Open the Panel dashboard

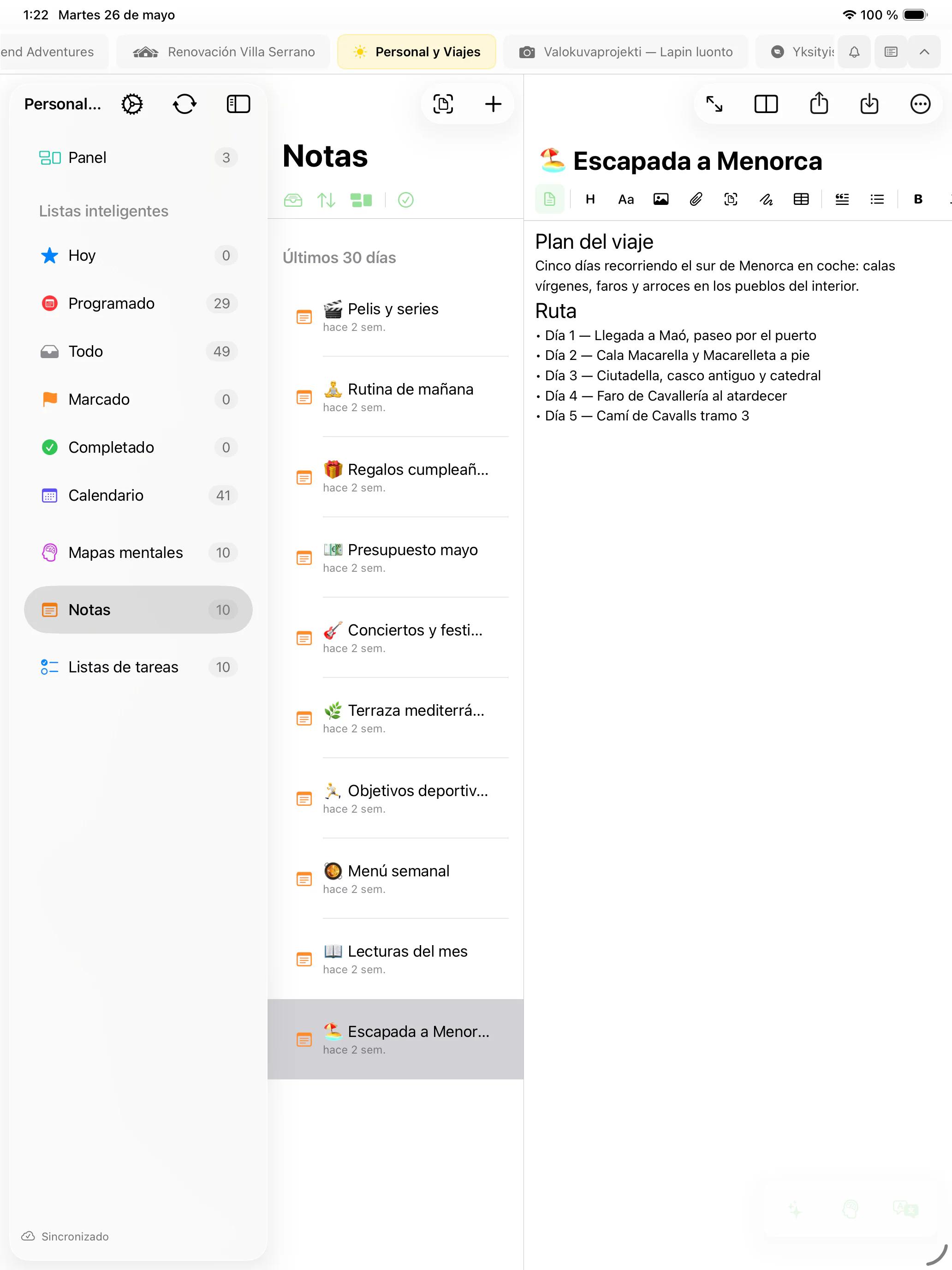click(x=138, y=157)
